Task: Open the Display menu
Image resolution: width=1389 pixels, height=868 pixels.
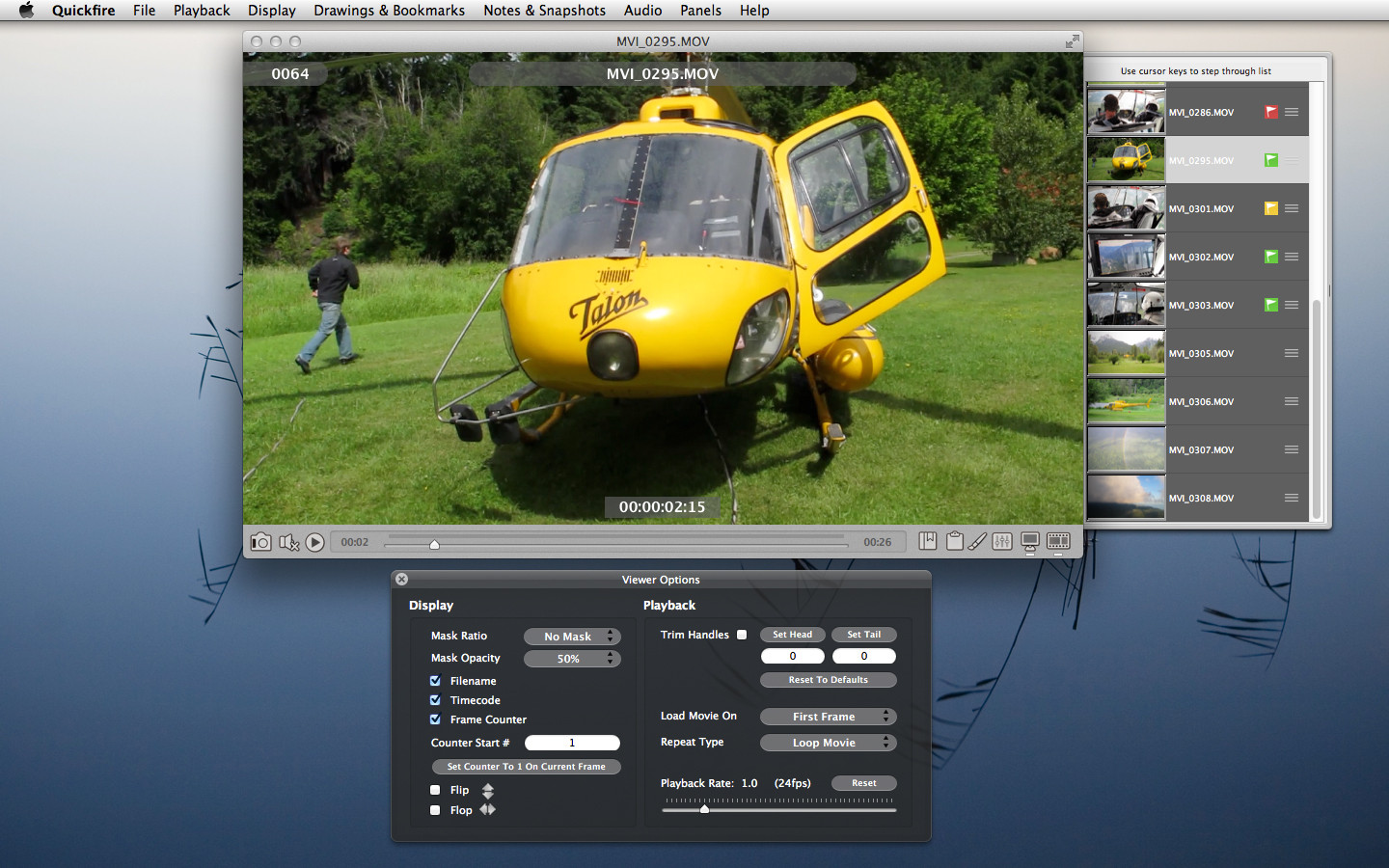Action: tap(272, 11)
